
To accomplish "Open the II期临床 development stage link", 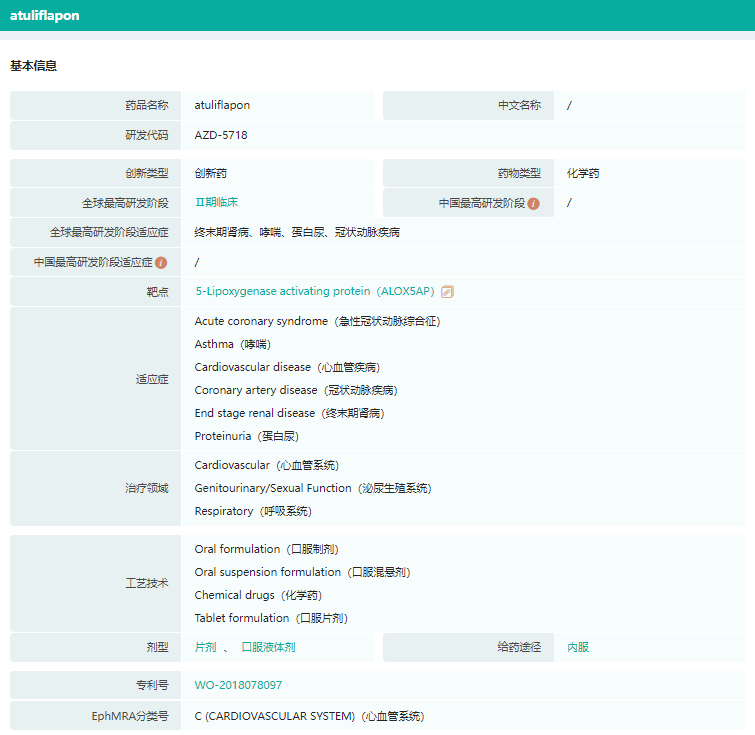I will point(216,202).
